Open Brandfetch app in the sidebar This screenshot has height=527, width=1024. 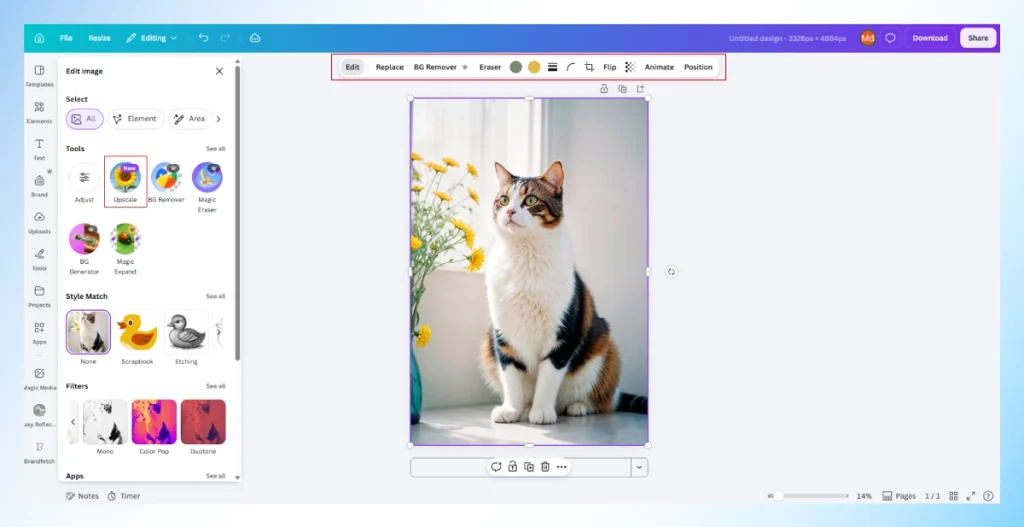[39, 452]
